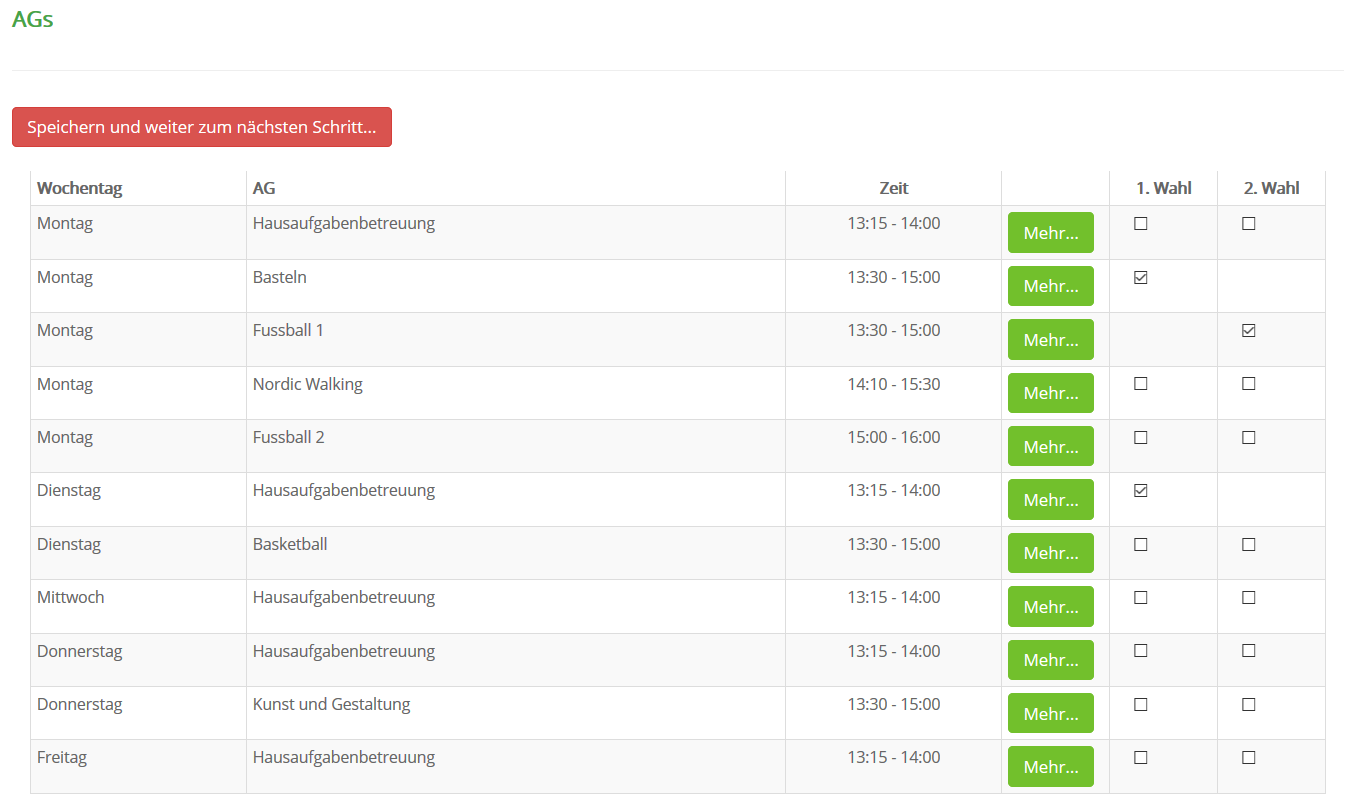Select 2. Wahl for Donnerstag Hausaufgabenbetreuung
Image resolution: width=1347 pixels, height=807 pixels.
[1248, 651]
